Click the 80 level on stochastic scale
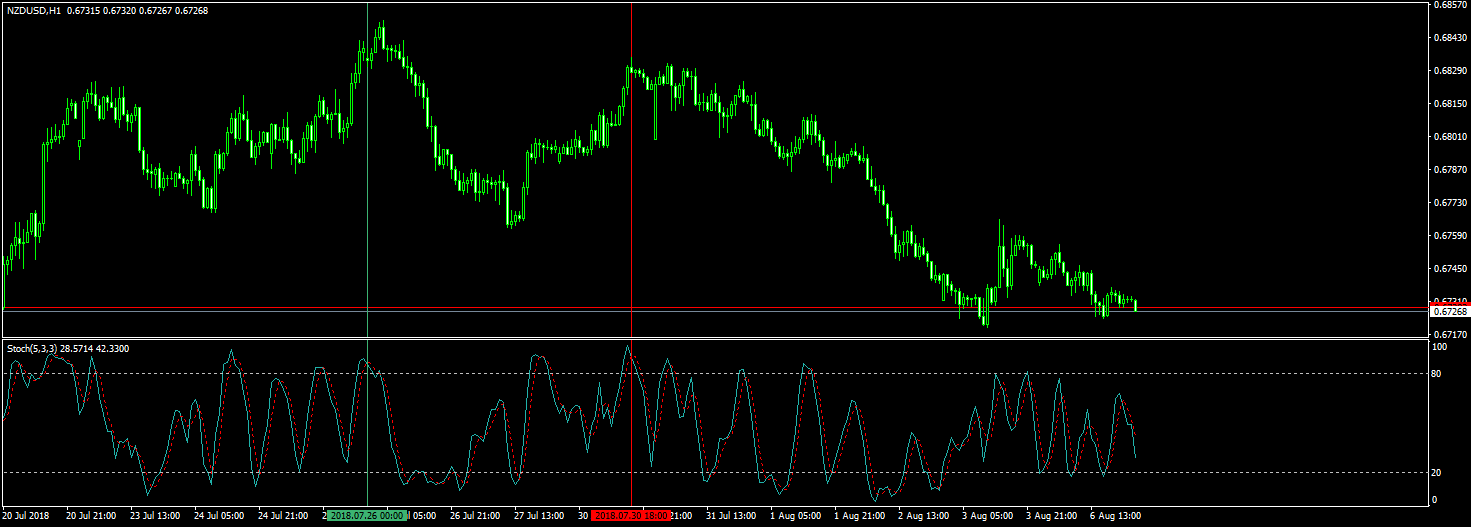 (x=1439, y=374)
